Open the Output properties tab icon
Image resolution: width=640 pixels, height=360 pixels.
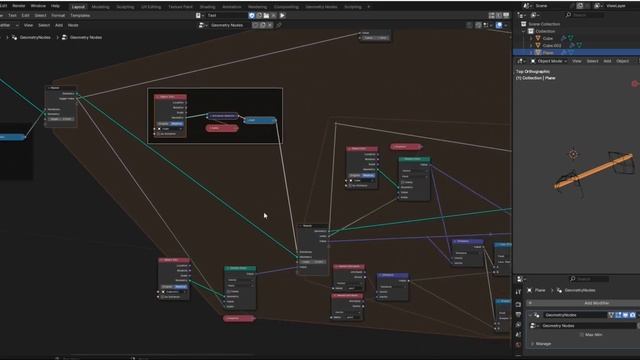click(518, 315)
